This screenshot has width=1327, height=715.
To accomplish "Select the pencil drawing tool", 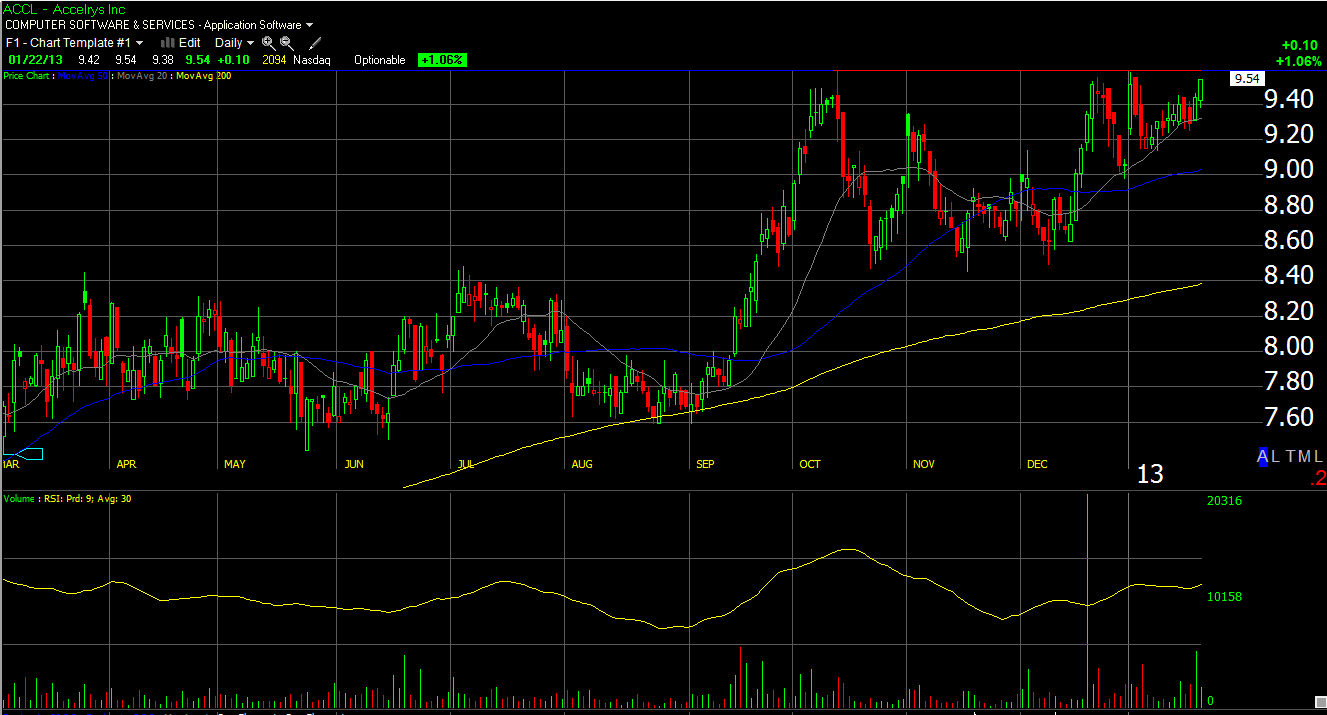I will (x=315, y=43).
